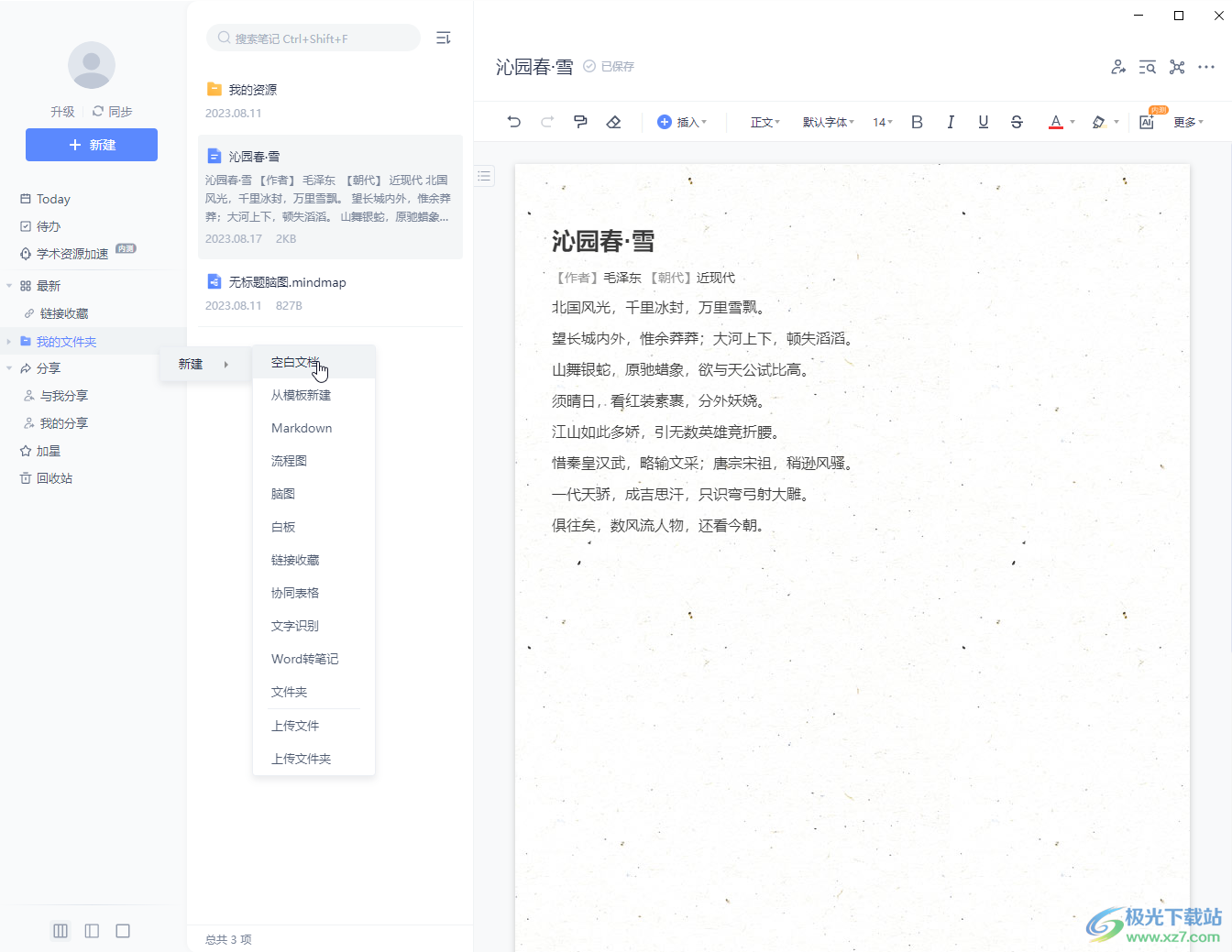This screenshot has height=952, width=1232.
Task: Expand 我的文件夹 tree arrow
Action: (x=9, y=342)
